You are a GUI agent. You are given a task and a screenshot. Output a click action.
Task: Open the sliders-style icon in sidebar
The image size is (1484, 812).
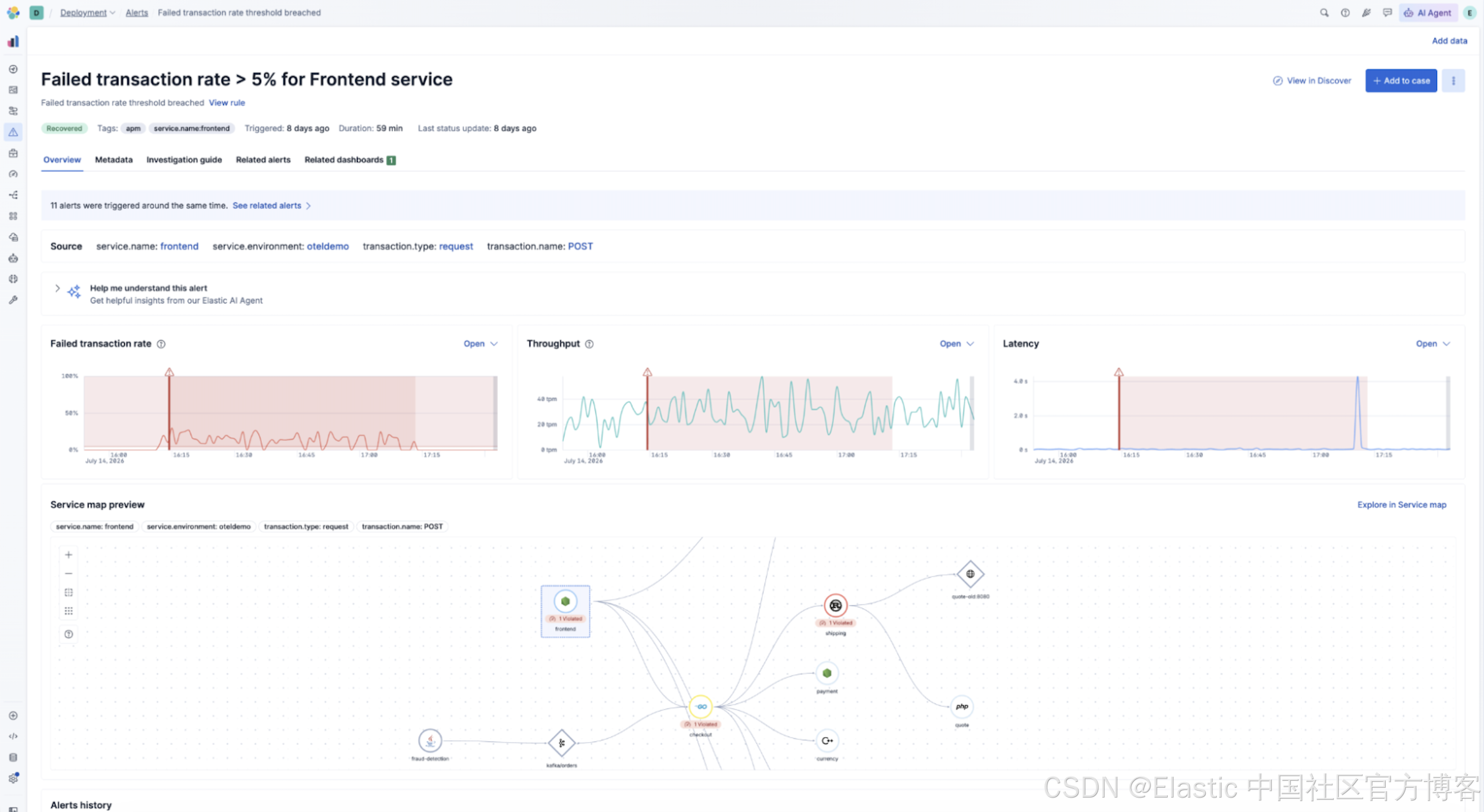click(13, 111)
